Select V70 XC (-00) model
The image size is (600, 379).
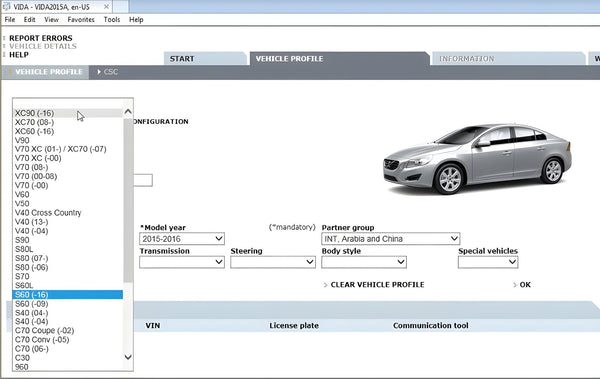click(68, 158)
